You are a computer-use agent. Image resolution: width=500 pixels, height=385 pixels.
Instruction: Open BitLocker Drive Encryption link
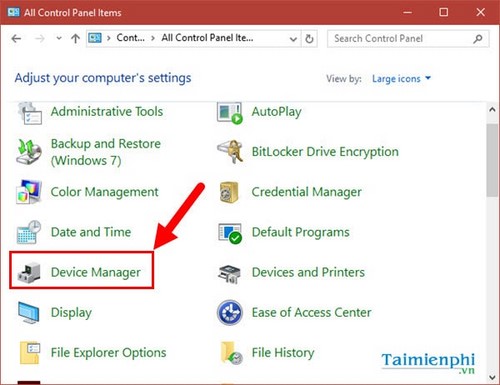coord(325,152)
